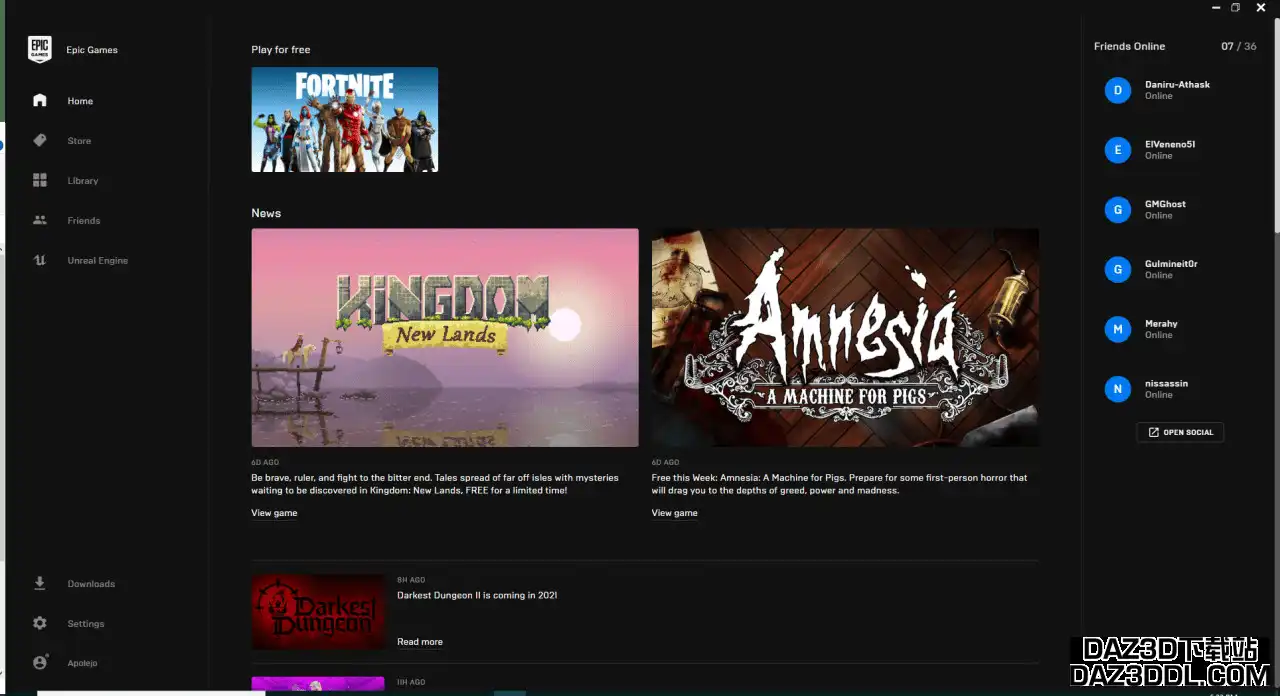The width and height of the screenshot is (1280, 696).
Task: Switch to Unreal Engine section
Action: click(x=98, y=261)
